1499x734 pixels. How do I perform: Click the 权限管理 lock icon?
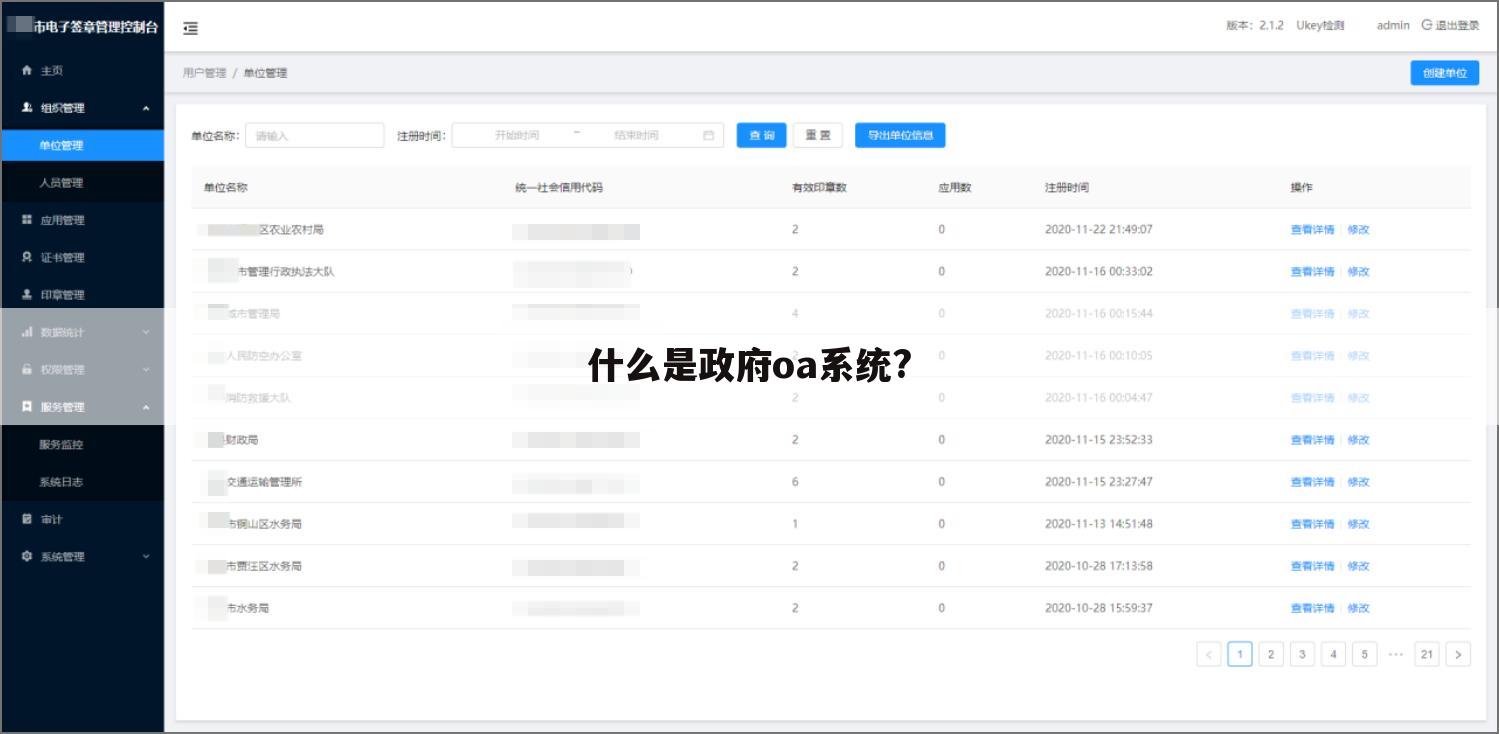[x=27, y=369]
